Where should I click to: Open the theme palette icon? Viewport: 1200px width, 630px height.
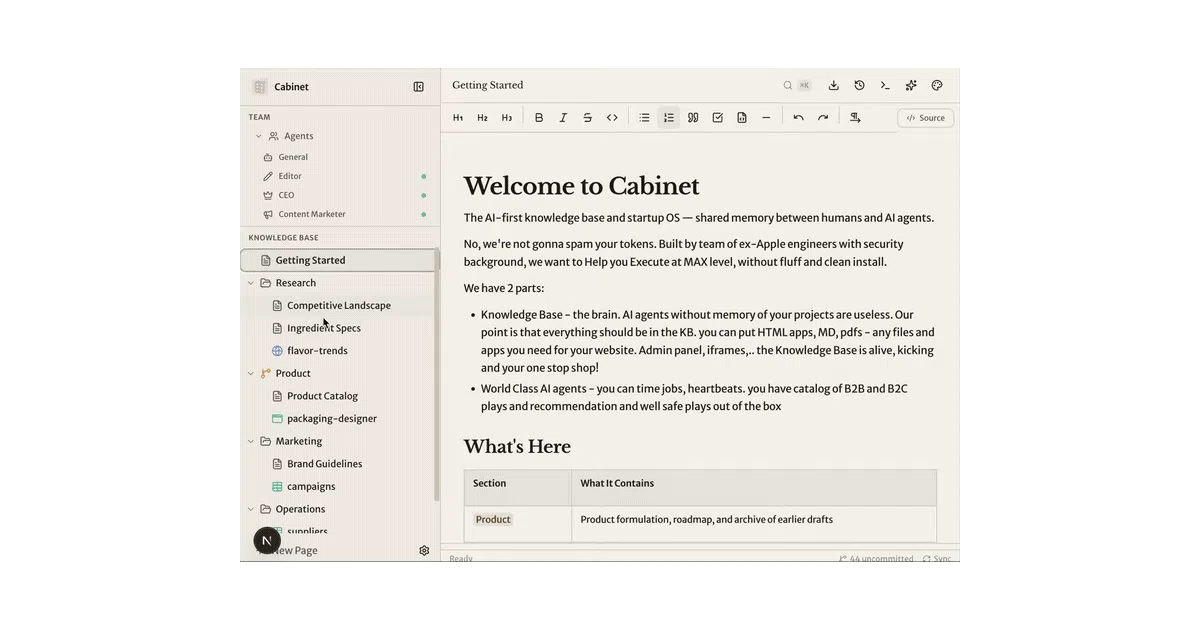(x=937, y=86)
